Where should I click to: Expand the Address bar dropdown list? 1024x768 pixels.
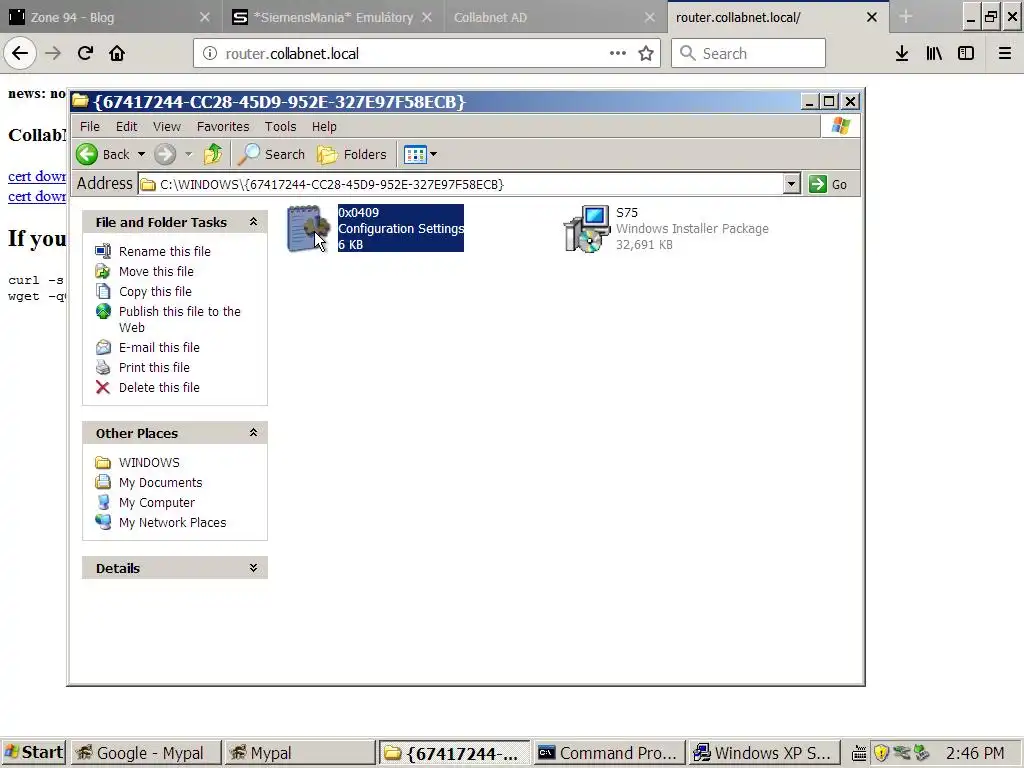click(791, 184)
